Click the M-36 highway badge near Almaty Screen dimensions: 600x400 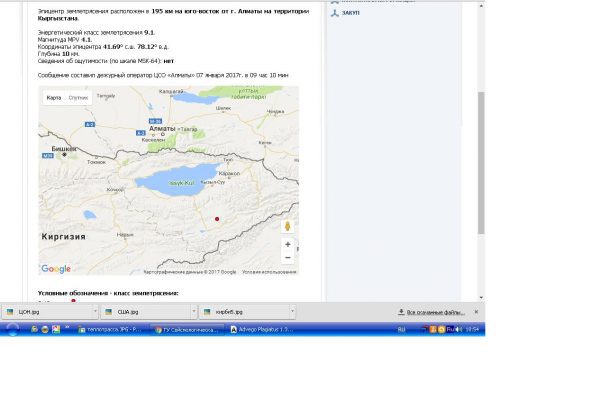pyautogui.click(x=155, y=121)
